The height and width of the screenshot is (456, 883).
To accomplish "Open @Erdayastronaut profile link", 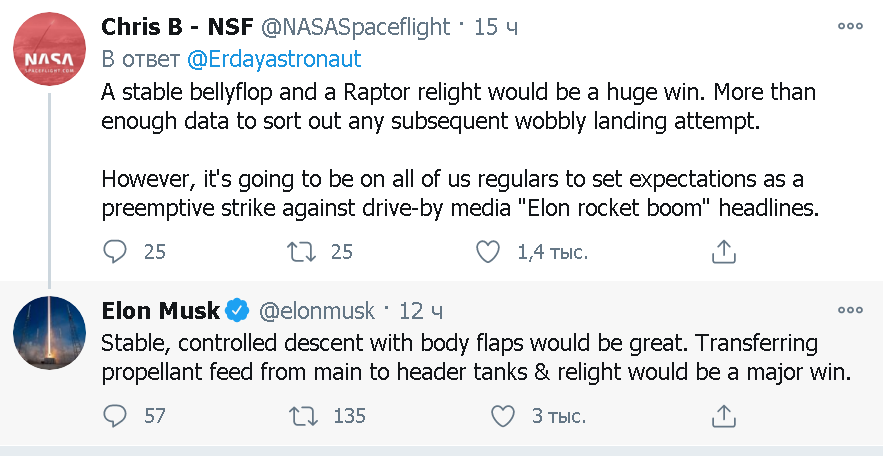I will coord(274,59).
